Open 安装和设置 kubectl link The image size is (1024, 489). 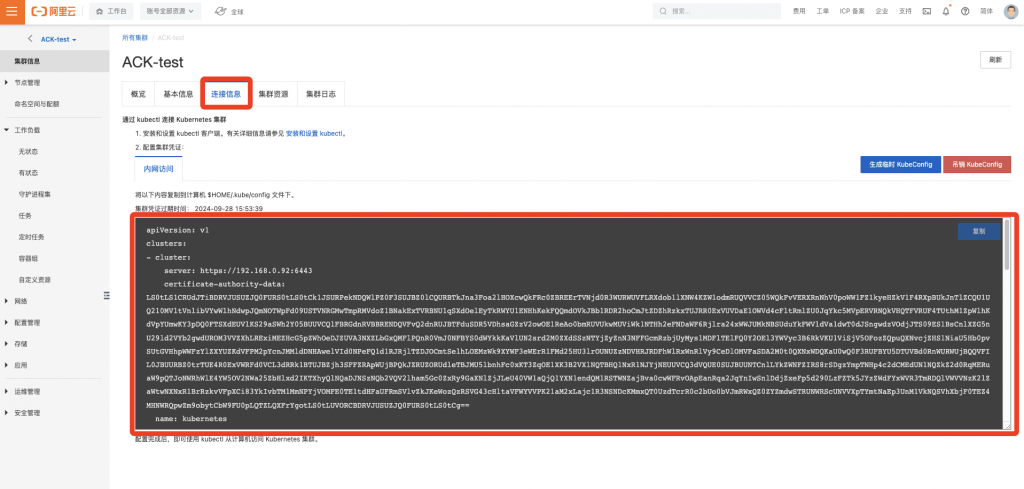315,133
